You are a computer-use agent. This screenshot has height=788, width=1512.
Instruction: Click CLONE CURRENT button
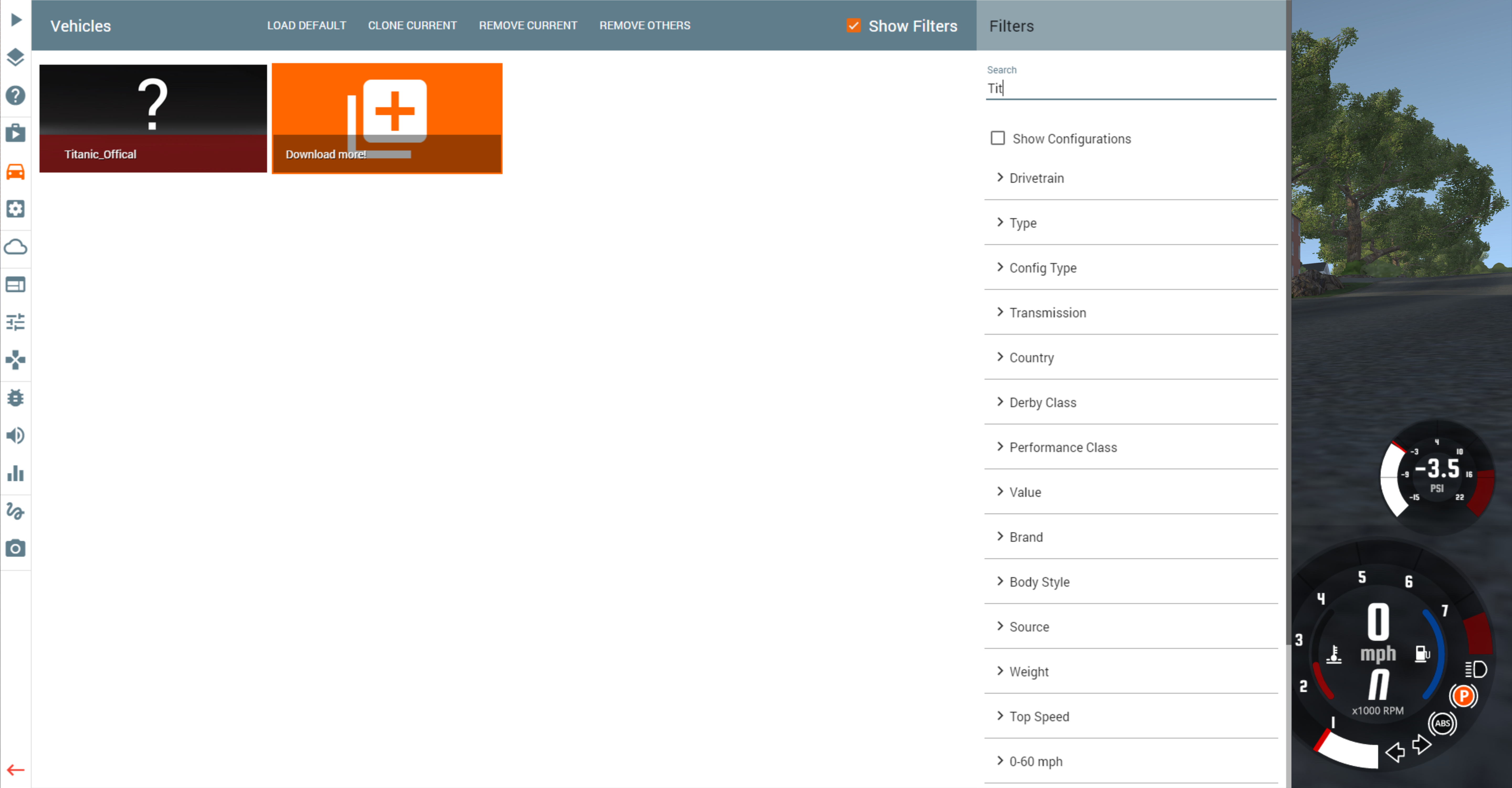coord(412,25)
